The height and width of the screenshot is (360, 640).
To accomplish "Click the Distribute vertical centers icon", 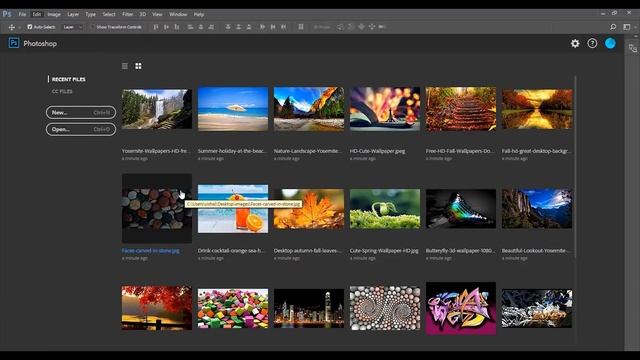I will pos(238,27).
